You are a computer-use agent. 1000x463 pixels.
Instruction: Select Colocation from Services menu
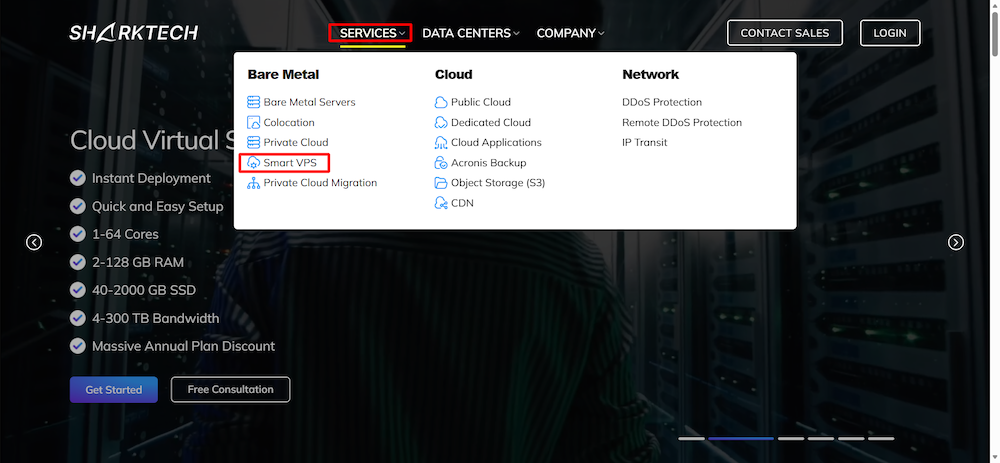pos(289,122)
